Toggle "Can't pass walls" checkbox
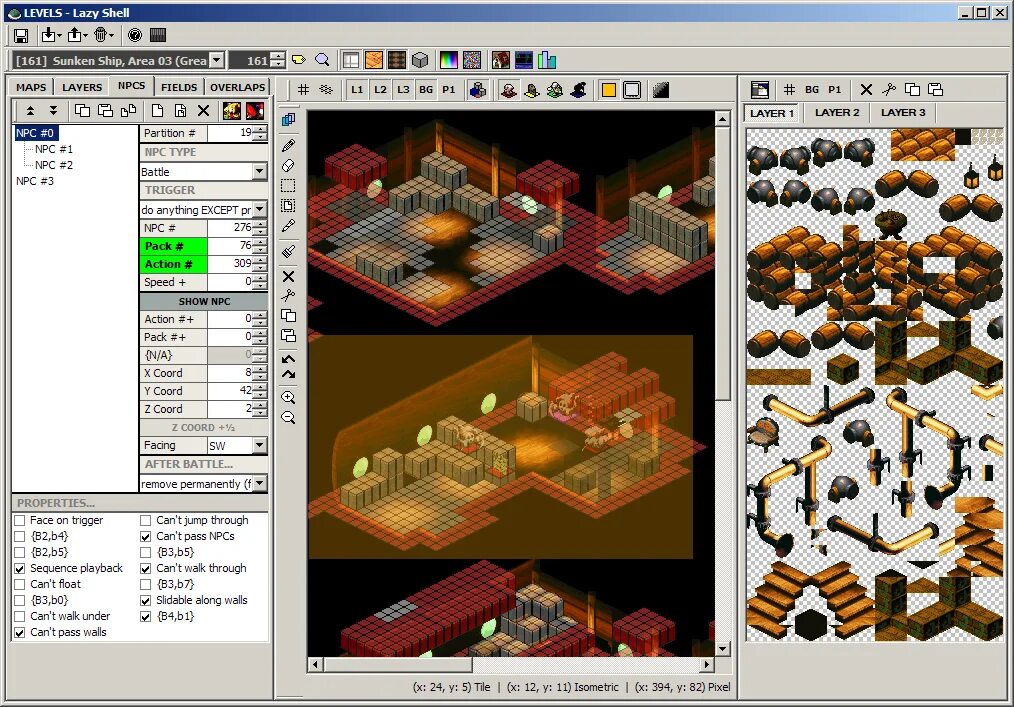 point(20,633)
